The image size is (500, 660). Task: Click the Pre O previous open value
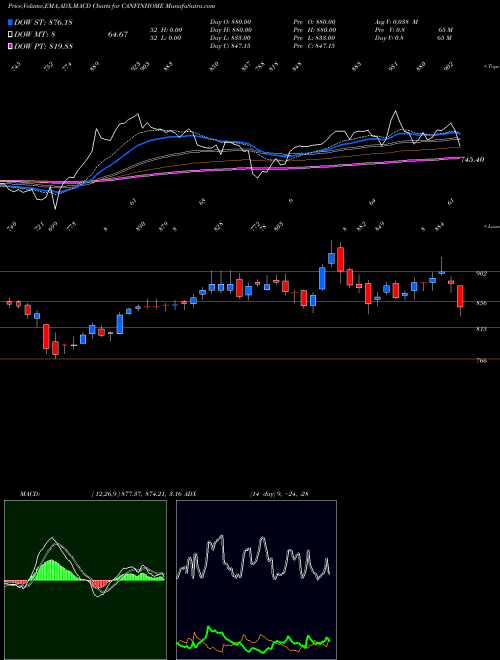[x=314, y=22]
